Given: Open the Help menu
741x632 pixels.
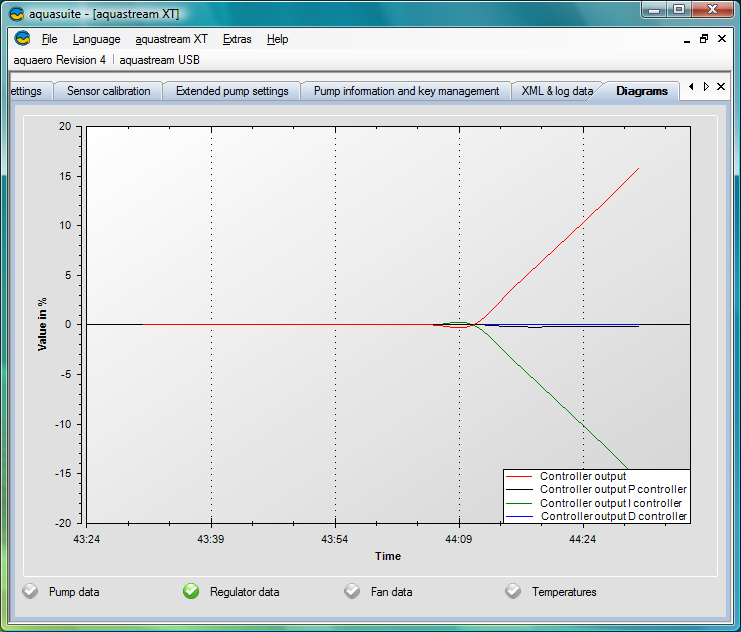Looking at the screenshot, I should 277,39.
